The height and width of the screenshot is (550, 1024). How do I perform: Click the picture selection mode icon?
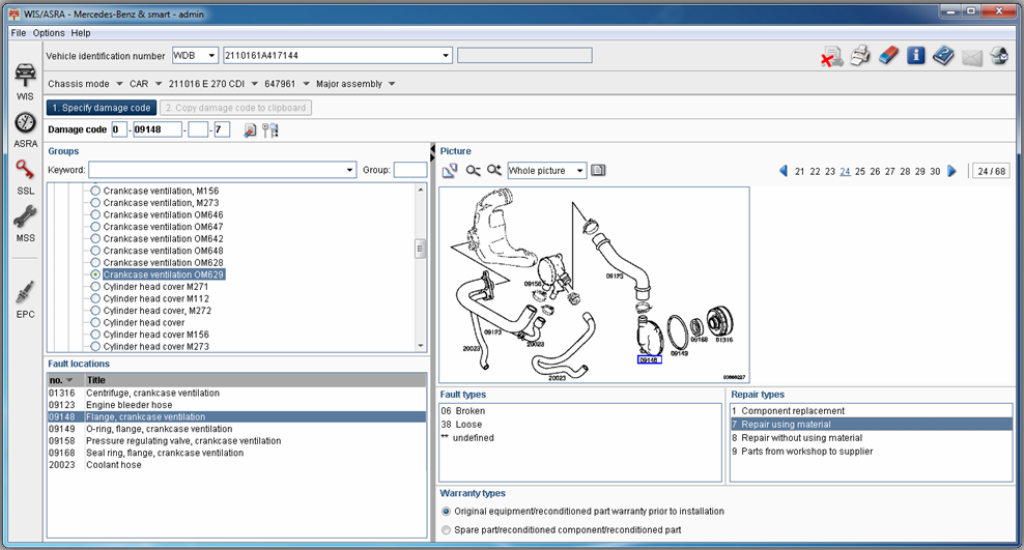point(449,170)
